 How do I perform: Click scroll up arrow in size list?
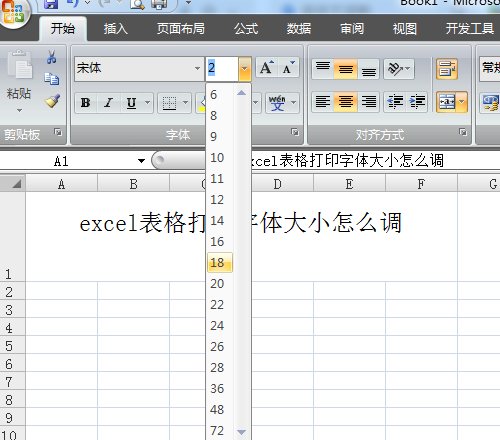[241, 93]
